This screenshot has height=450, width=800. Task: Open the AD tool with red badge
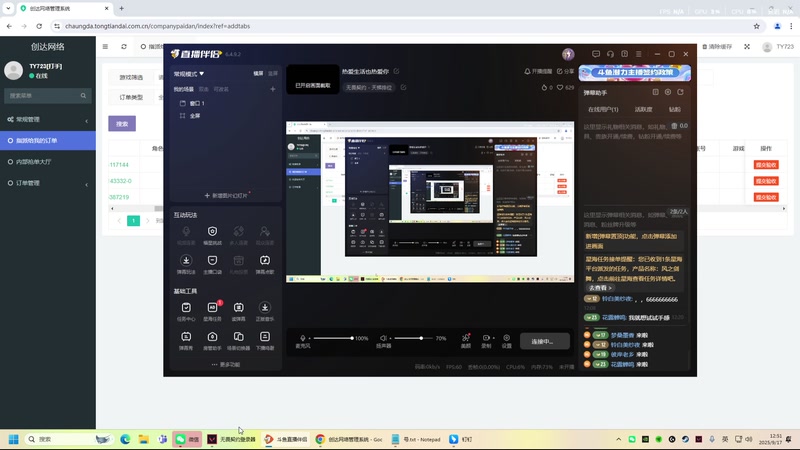click(212, 308)
